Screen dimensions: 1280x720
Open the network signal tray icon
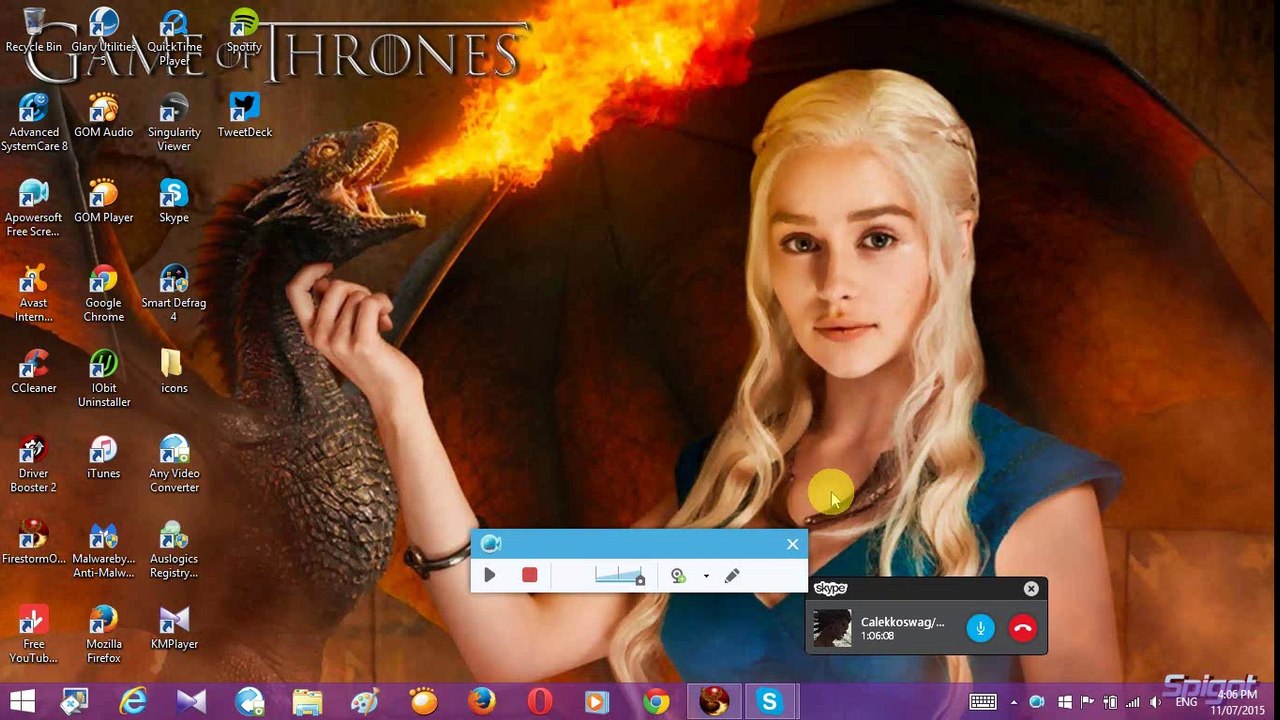click(x=1133, y=702)
